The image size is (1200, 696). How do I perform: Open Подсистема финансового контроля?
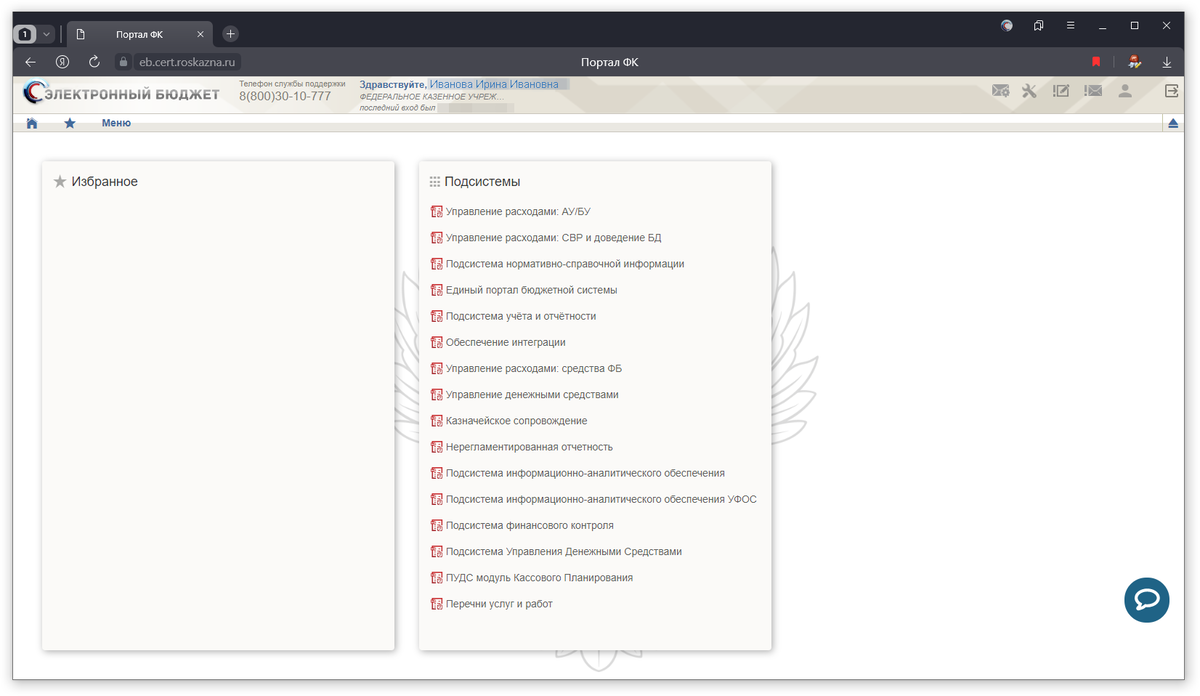(x=530, y=525)
